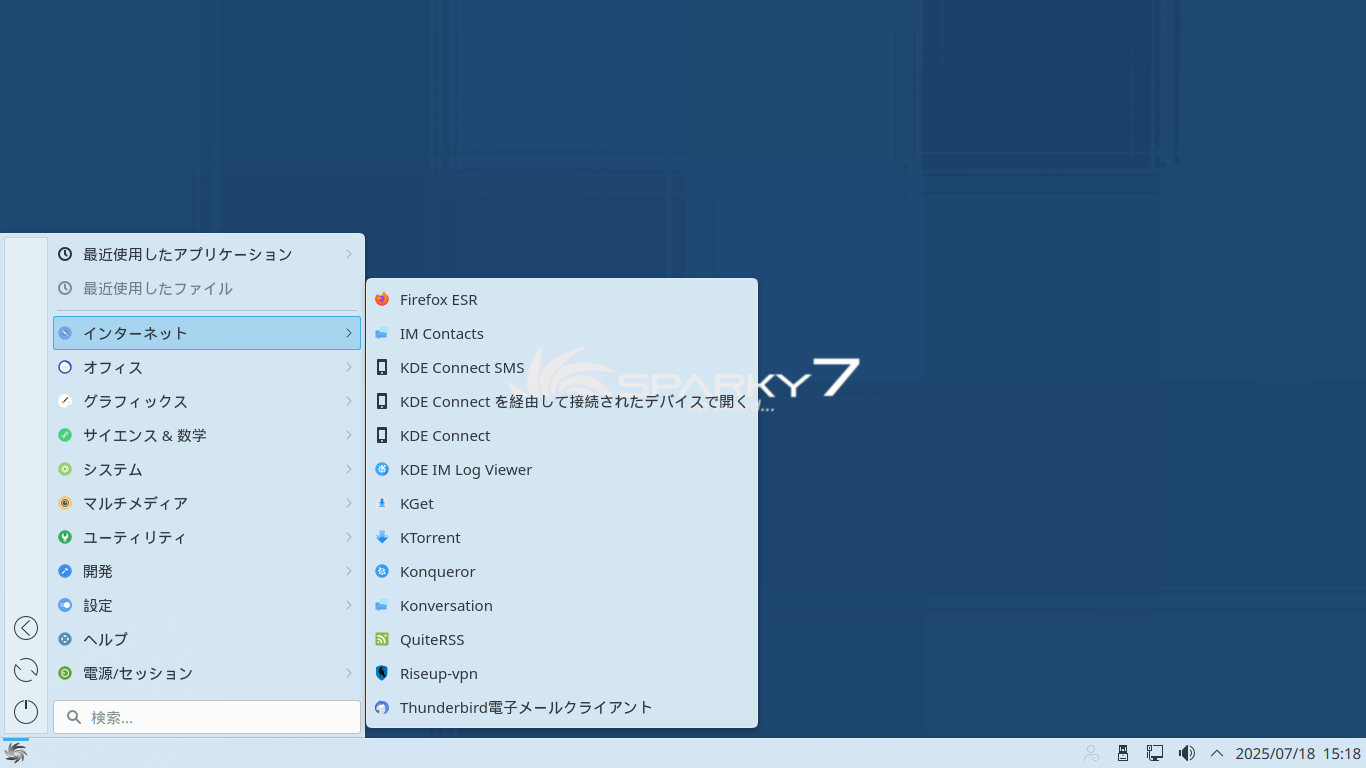1366x768 pixels.
Task: Expand the ユーティリティ category arrow
Action: 349,538
